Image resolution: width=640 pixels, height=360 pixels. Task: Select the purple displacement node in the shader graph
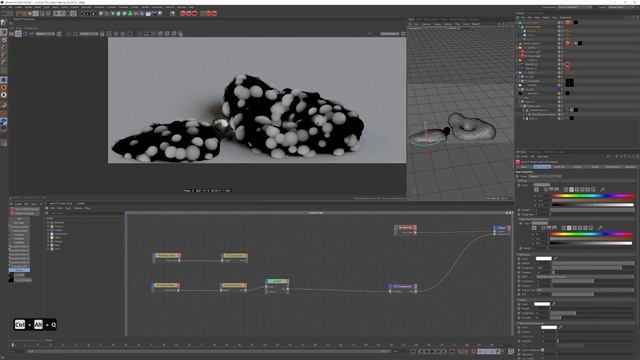coord(403,289)
